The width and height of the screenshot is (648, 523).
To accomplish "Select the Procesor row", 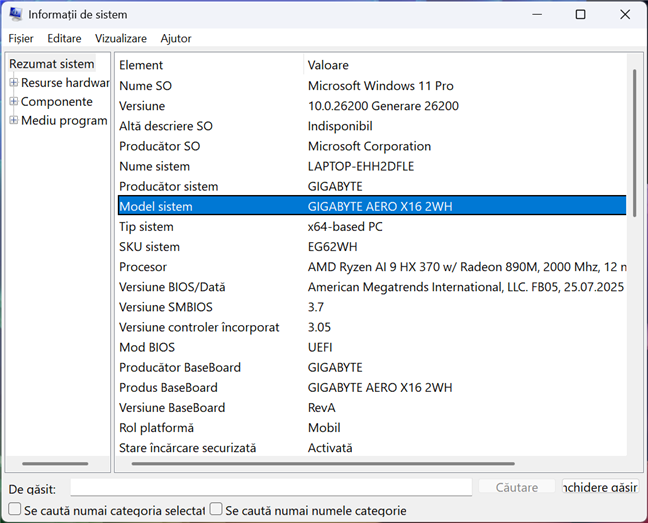I will (372, 267).
